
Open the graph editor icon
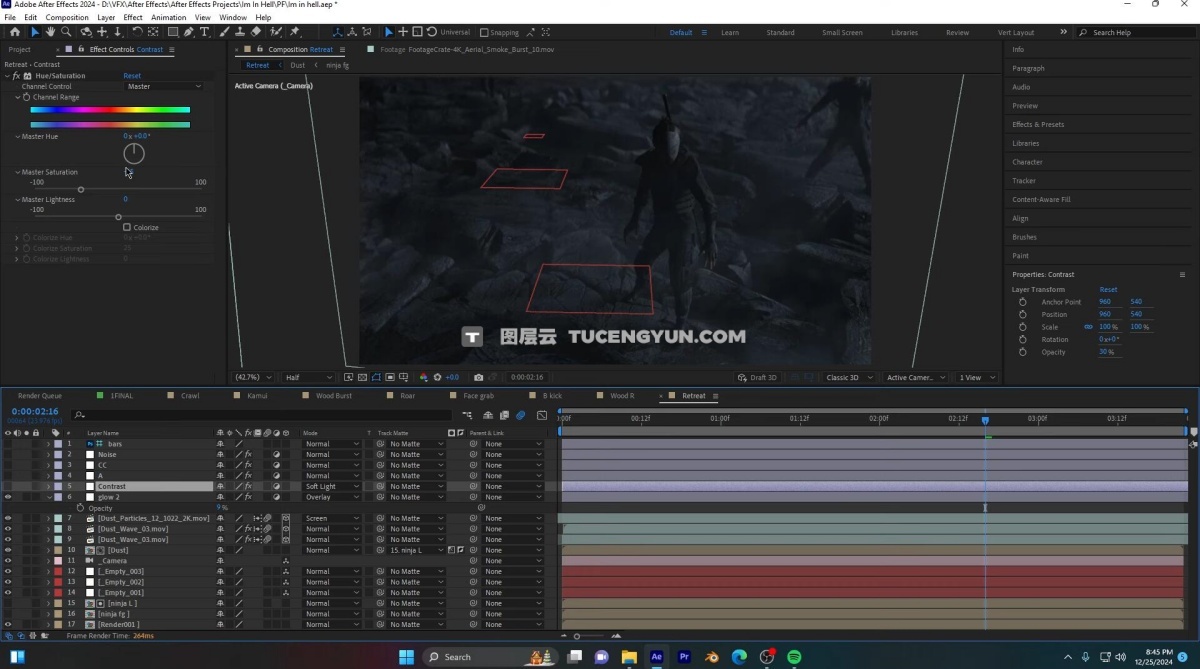pos(542,415)
